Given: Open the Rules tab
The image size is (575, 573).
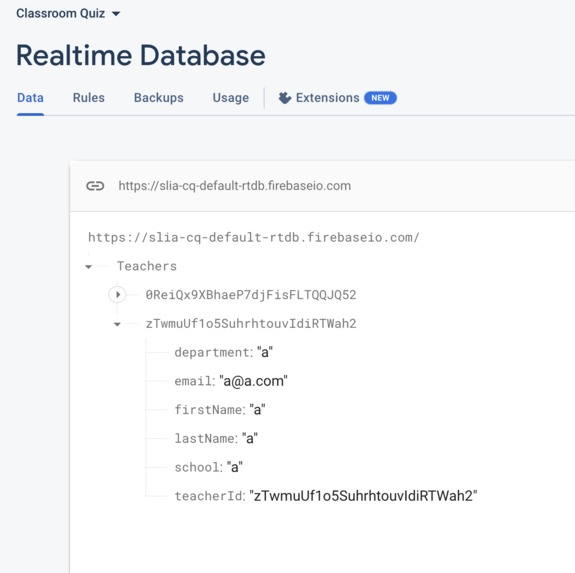Looking at the screenshot, I should coord(89,98).
